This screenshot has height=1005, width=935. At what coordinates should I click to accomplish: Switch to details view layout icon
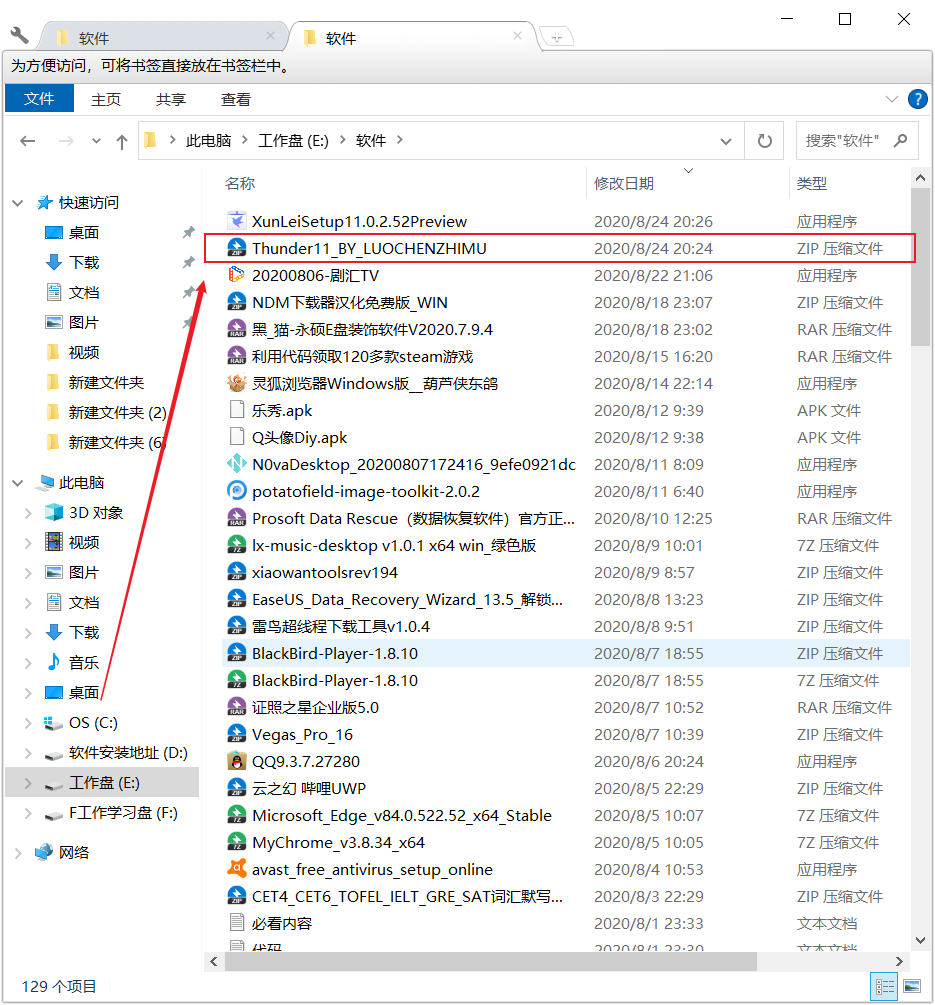pyautogui.click(x=885, y=986)
